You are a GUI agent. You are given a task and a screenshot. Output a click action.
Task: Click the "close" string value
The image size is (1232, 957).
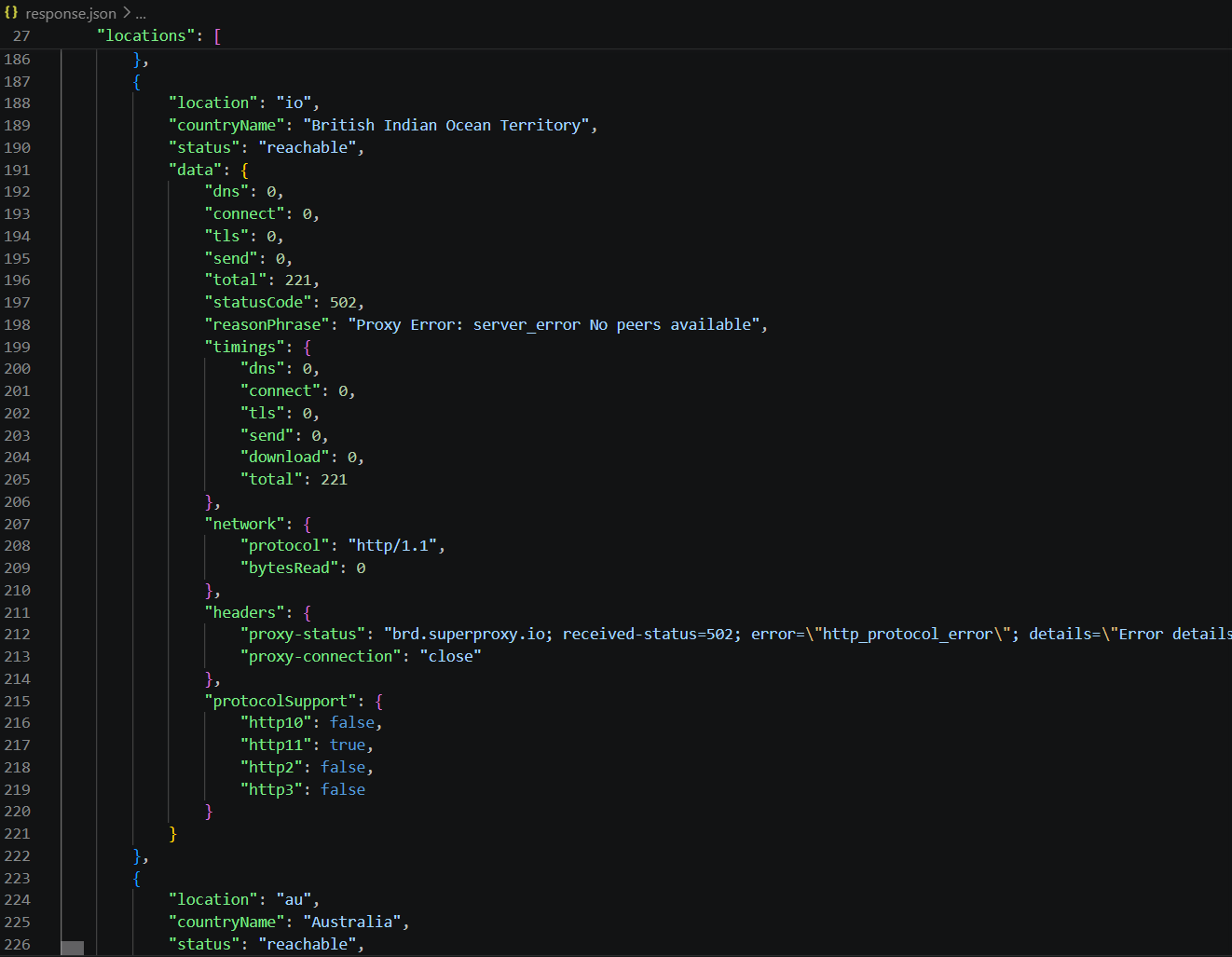click(451, 657)
